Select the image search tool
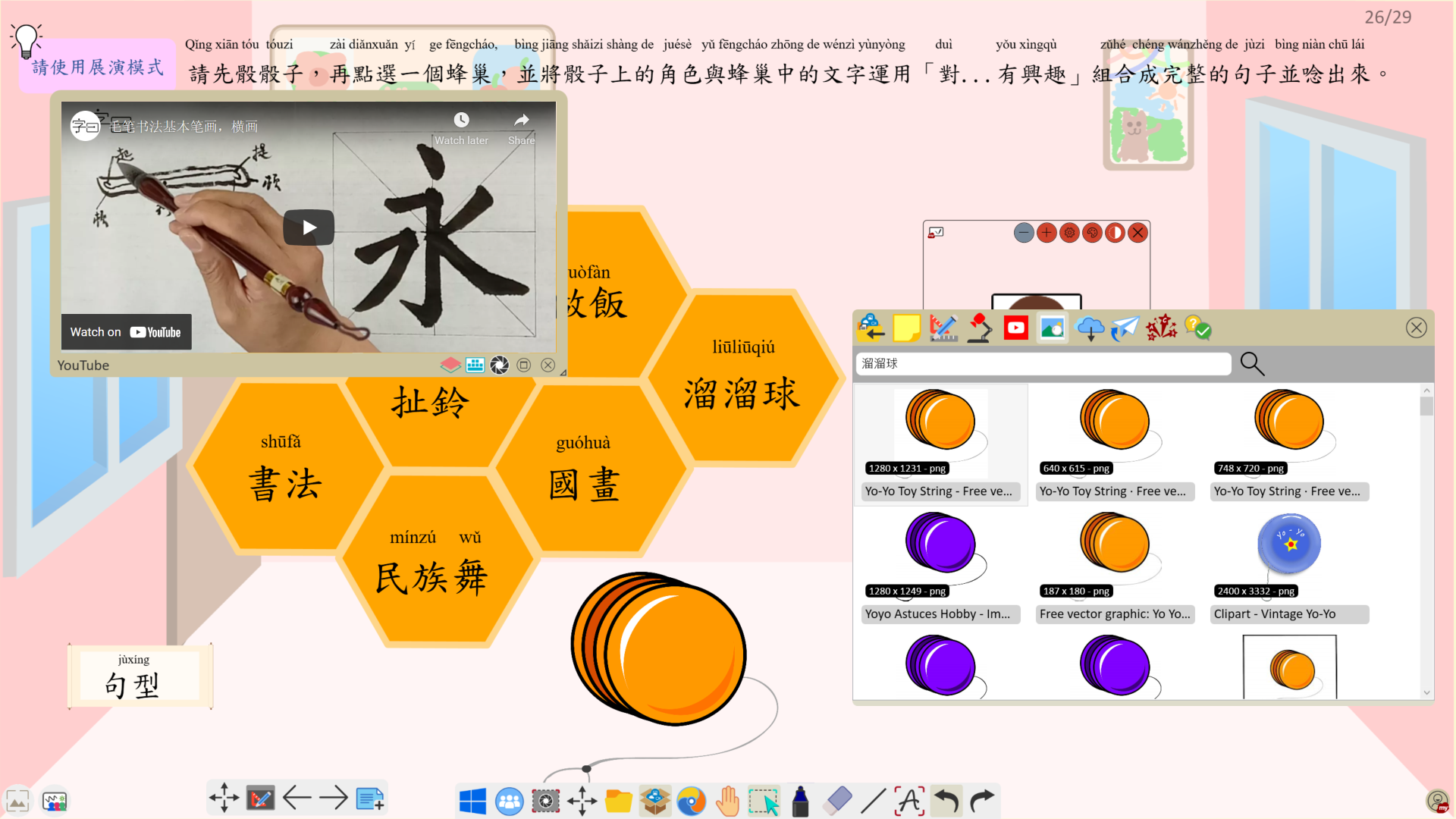 pyautogui.click(x=1052, y=328)
